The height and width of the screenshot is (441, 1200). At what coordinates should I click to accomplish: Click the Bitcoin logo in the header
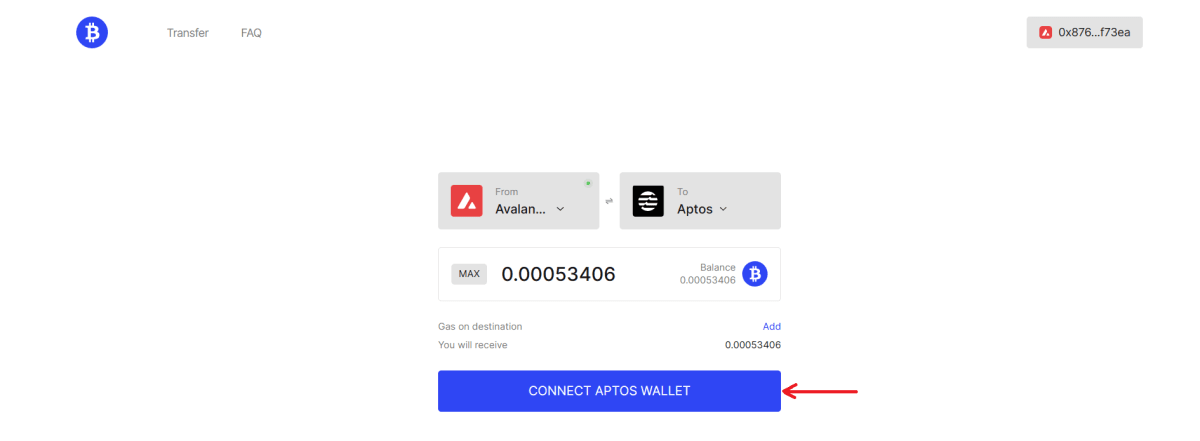pyautogui.click(x=92, y=33)
